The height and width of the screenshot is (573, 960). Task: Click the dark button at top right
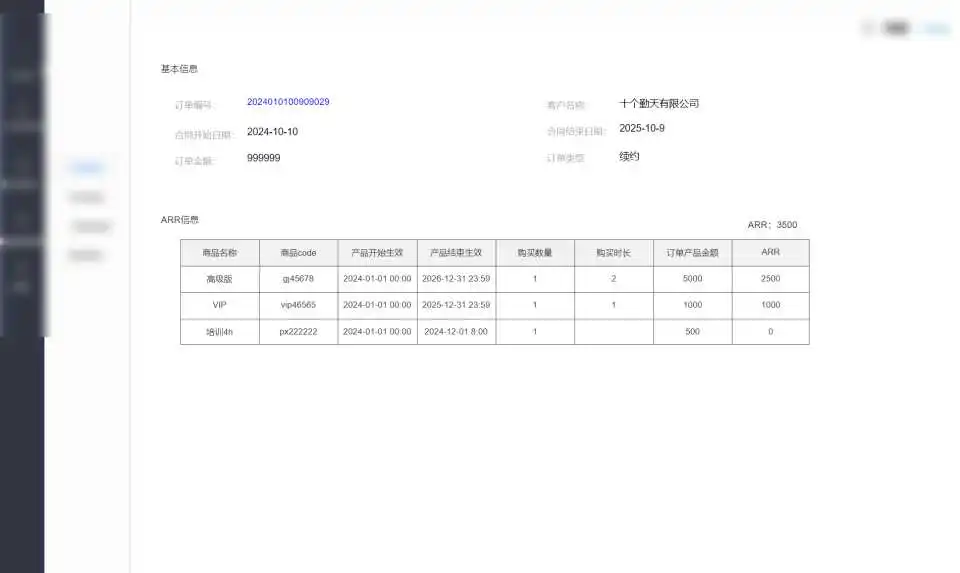pyautogui.click(x=897, y=29)
